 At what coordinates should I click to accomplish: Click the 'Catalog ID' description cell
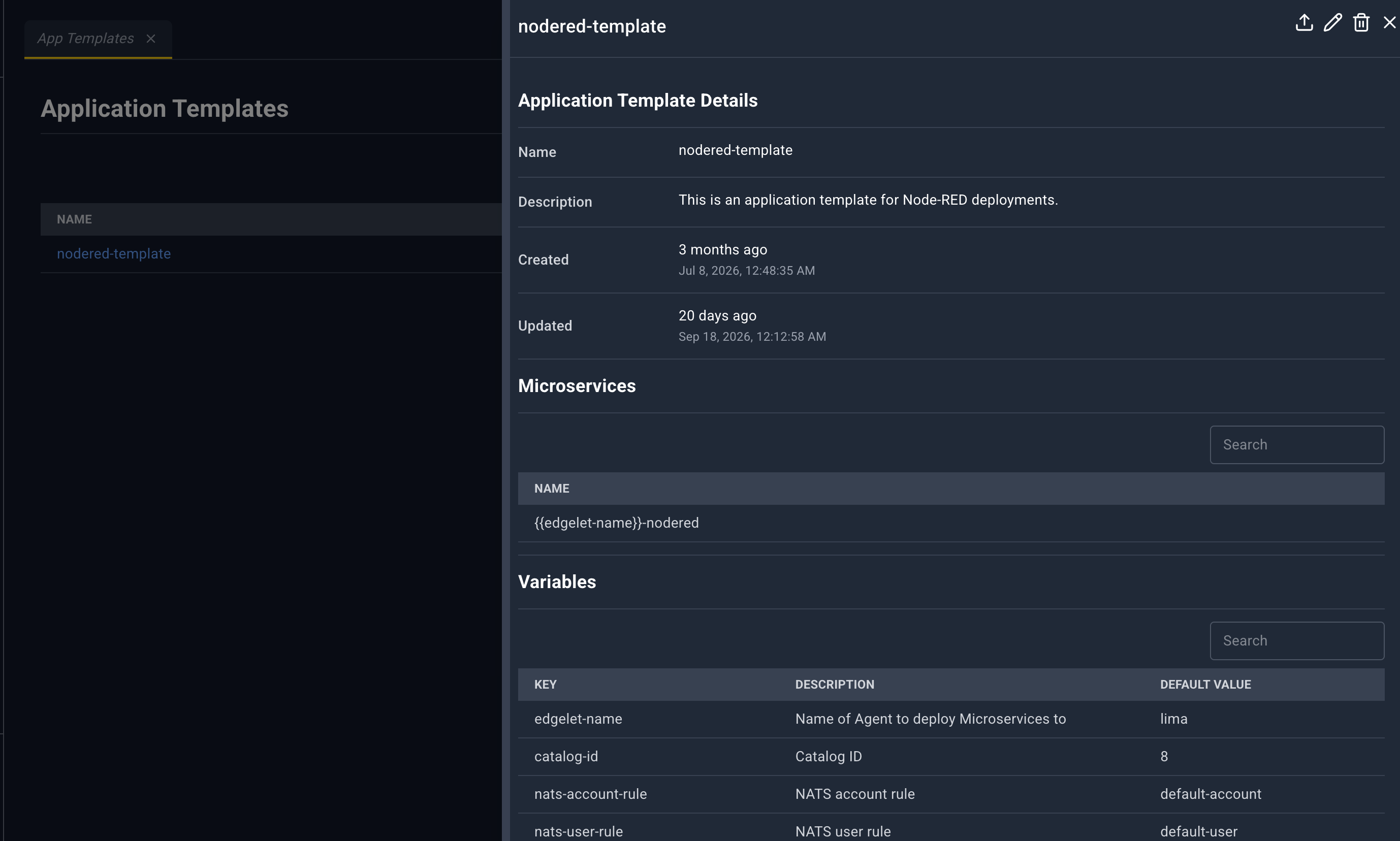click(828, 757)
